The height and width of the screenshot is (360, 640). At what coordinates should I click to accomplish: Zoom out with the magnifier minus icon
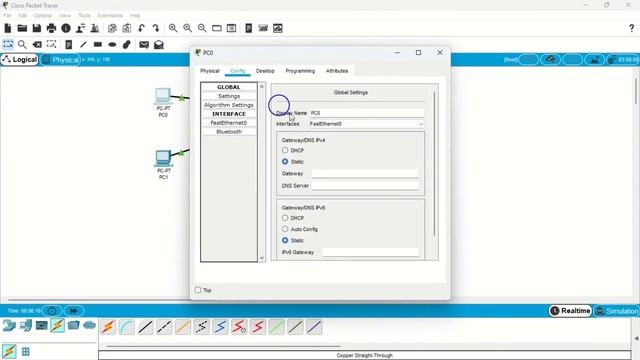[202, 28]
